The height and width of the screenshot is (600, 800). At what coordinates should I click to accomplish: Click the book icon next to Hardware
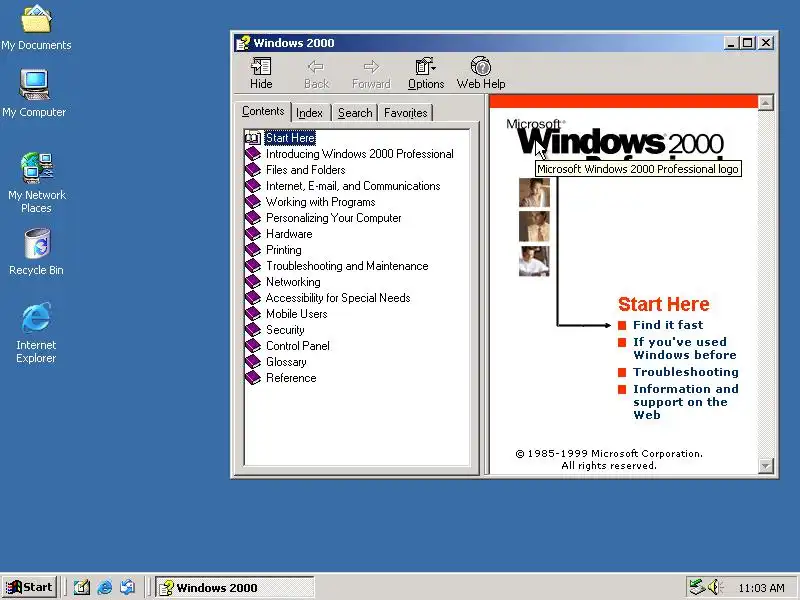[x=253, y=234]
